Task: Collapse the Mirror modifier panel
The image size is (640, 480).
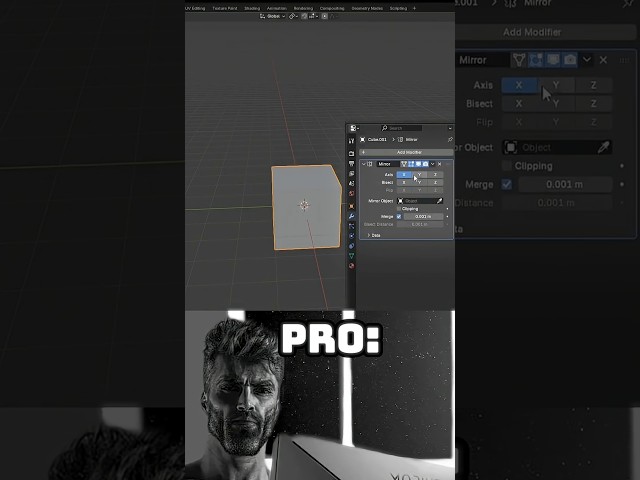Action: click(x=364, y=164)
